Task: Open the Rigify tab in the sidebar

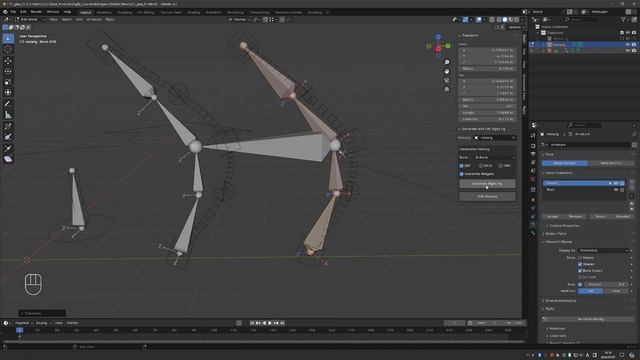Action: pos(524,110)
